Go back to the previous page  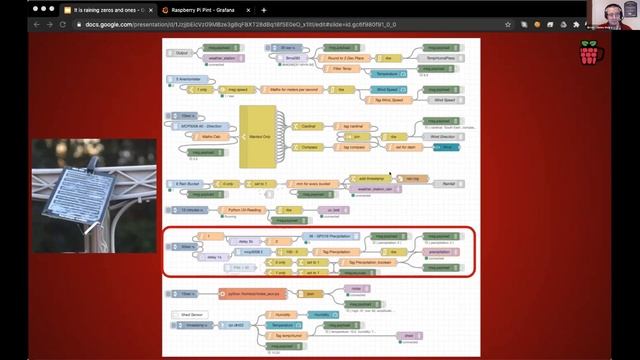click(x=37, y=24)
